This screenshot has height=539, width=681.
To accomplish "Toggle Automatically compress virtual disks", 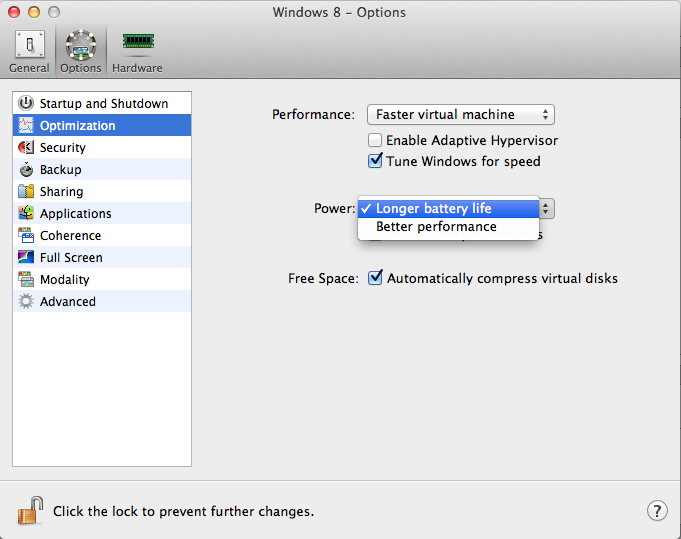I will pos(375,278).
